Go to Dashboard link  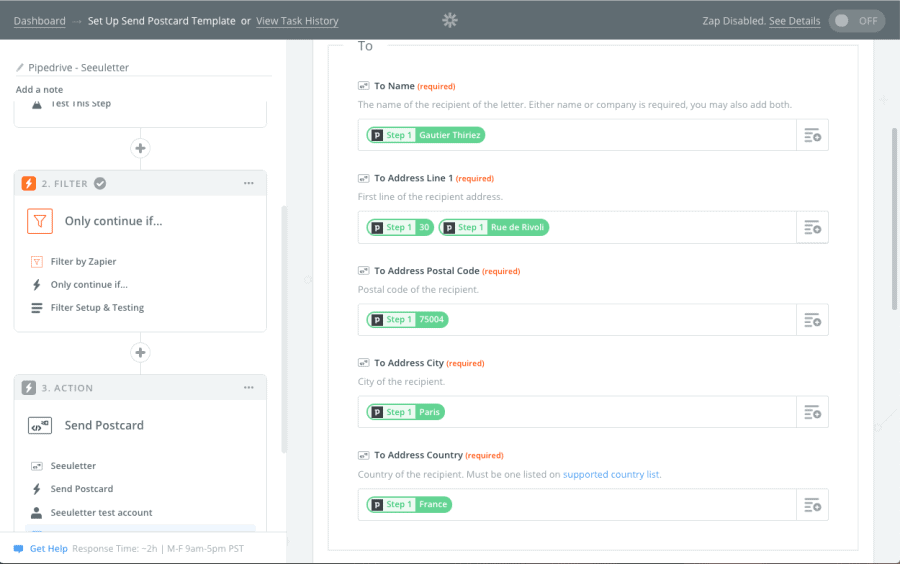click(x=40, y=21)
